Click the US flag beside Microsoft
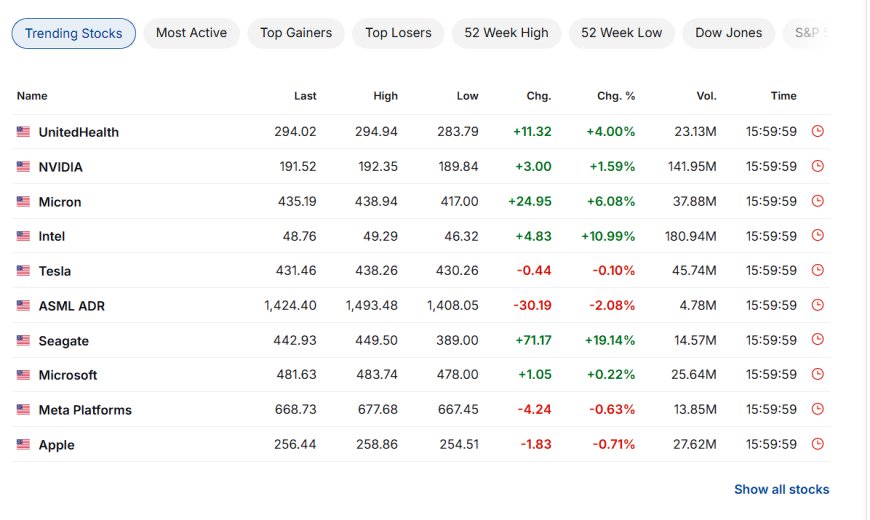Viewport: 870px width, 520px height. click(x=23, y=375)
